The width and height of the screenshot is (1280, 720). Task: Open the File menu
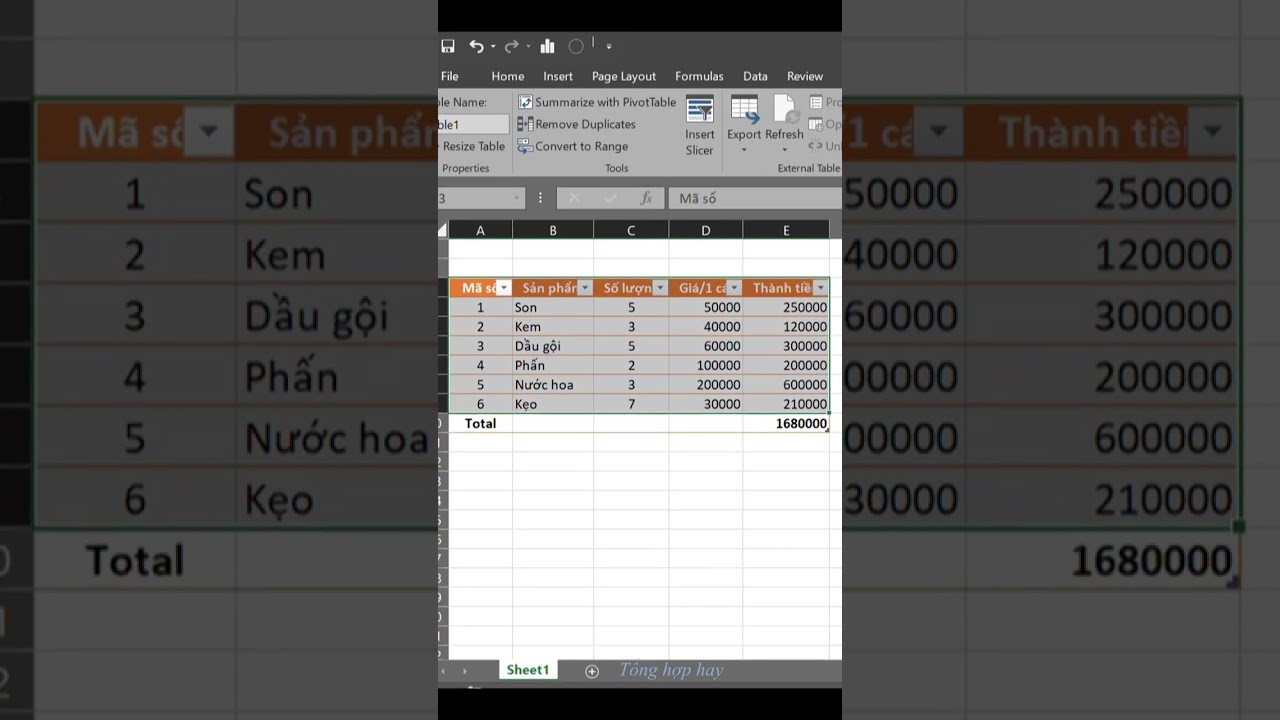tap(450, 76)
